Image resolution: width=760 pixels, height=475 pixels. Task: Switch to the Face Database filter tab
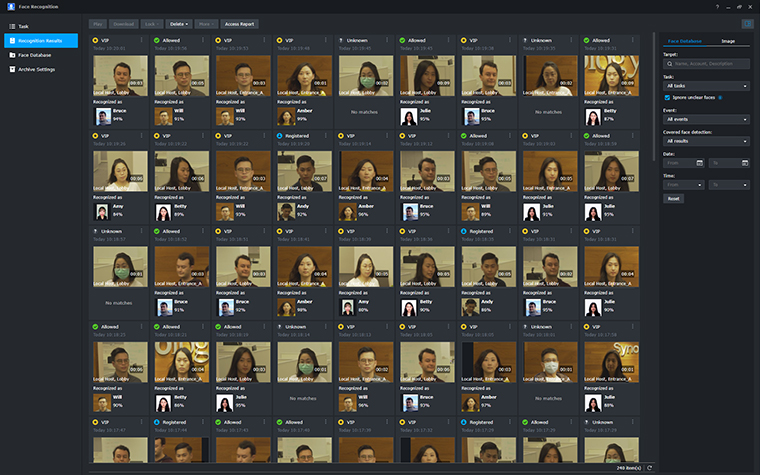pyautogui.click(x=684, y=41)
